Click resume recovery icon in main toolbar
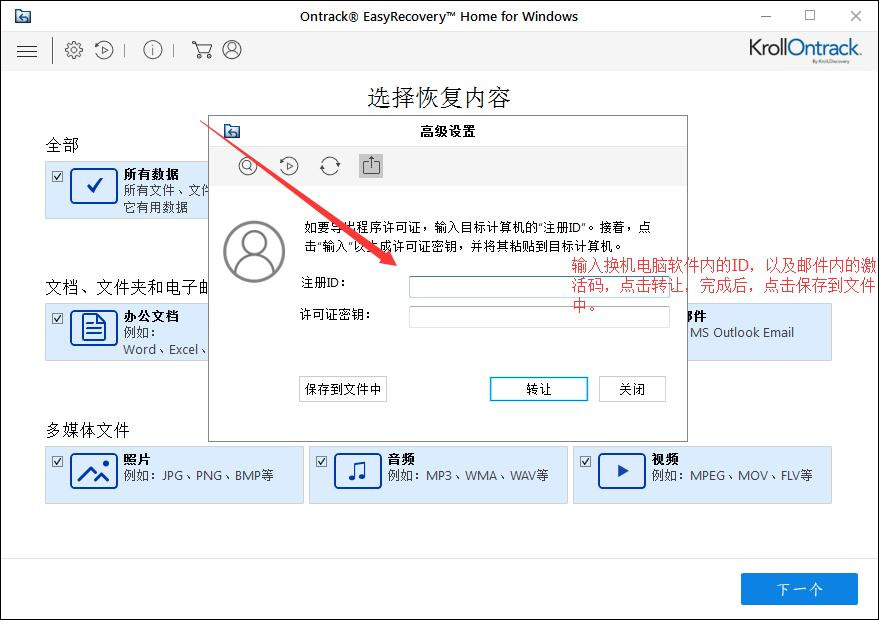The width and height of the screenshot is (879, 620). [104, 50]
